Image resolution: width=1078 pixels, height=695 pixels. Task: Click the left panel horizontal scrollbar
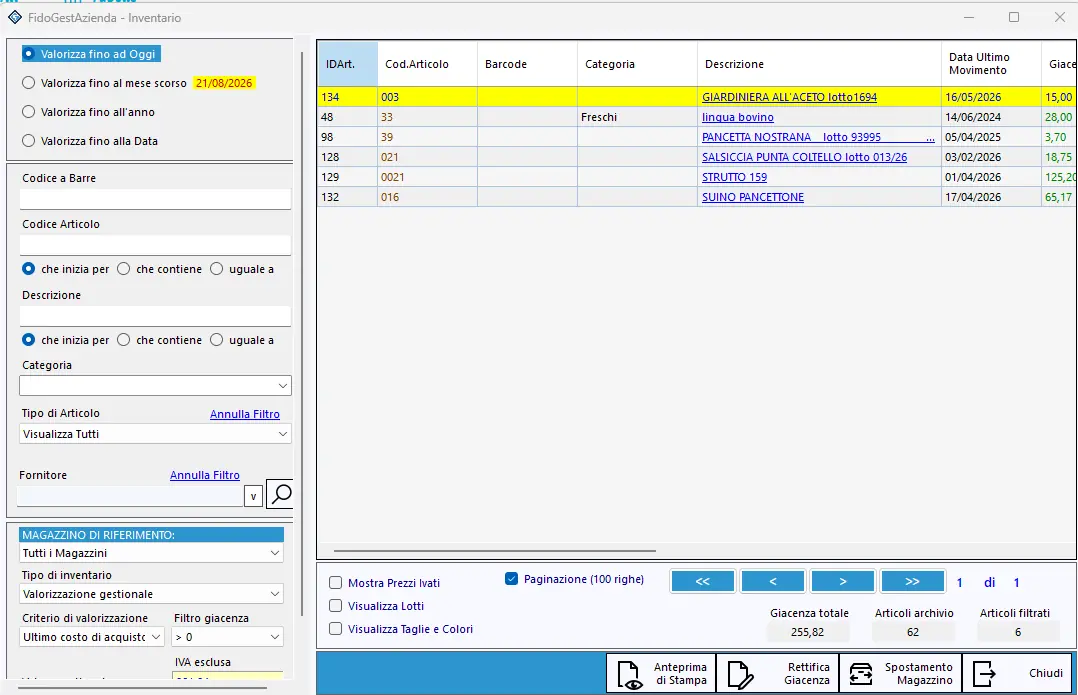coord(142,687)
